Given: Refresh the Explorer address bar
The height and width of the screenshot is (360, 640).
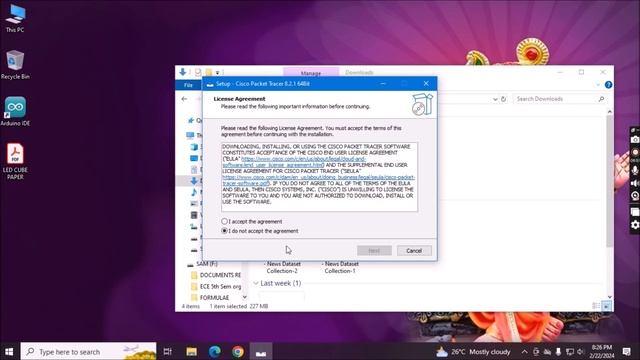Looking at the screenshot, I should click(503, 99).
